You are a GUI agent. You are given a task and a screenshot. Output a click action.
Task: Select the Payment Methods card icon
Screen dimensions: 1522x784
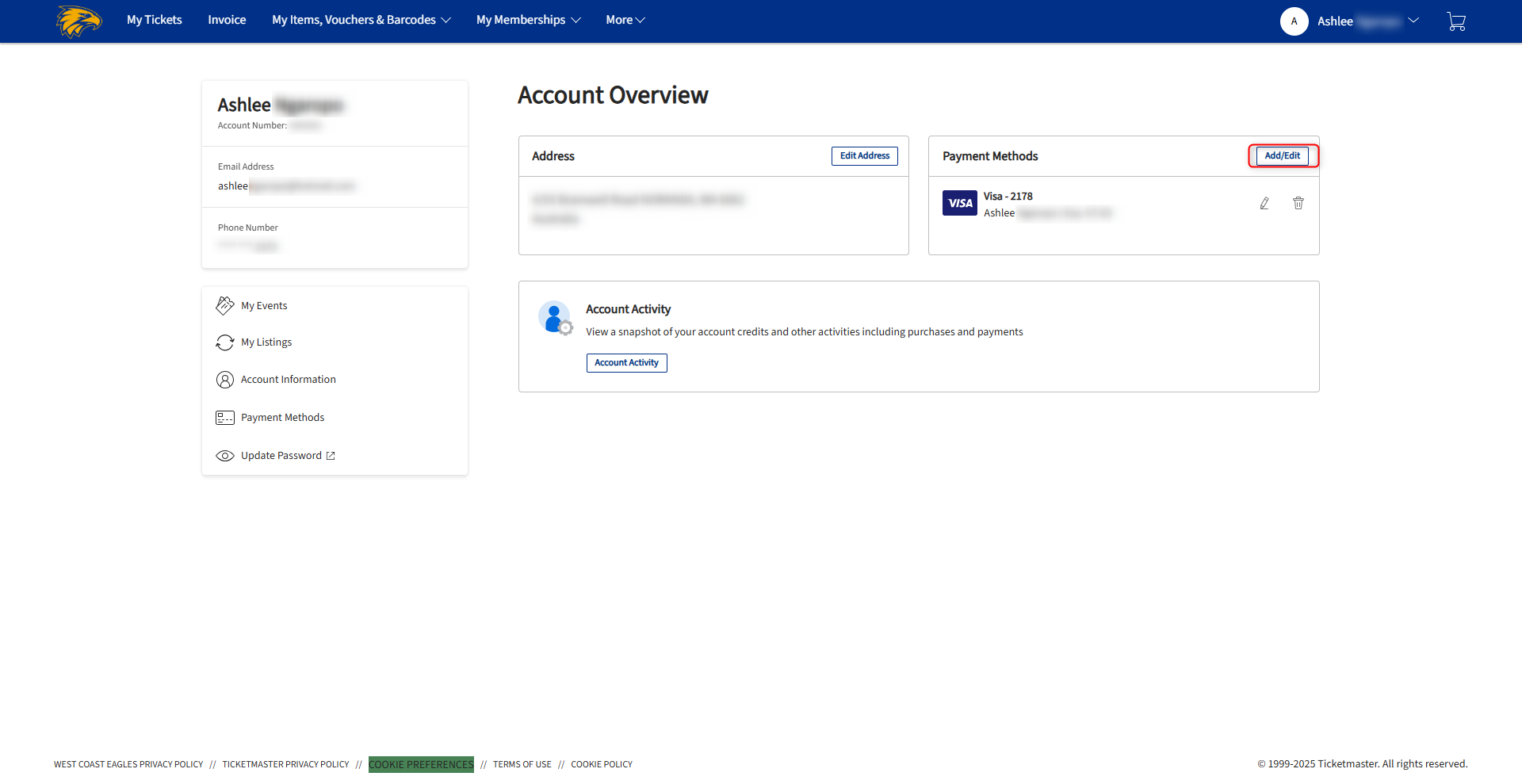pyautogui.click(x=225, y=417)
